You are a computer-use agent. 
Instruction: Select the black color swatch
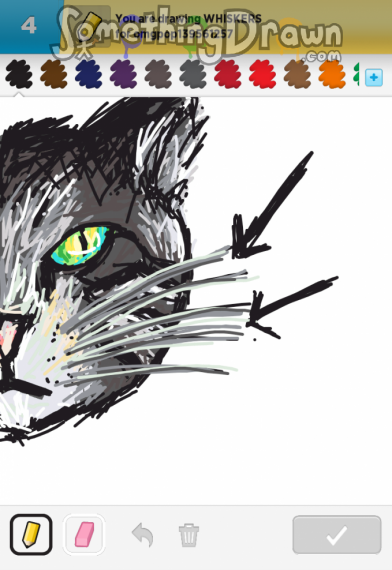point(19,74)
